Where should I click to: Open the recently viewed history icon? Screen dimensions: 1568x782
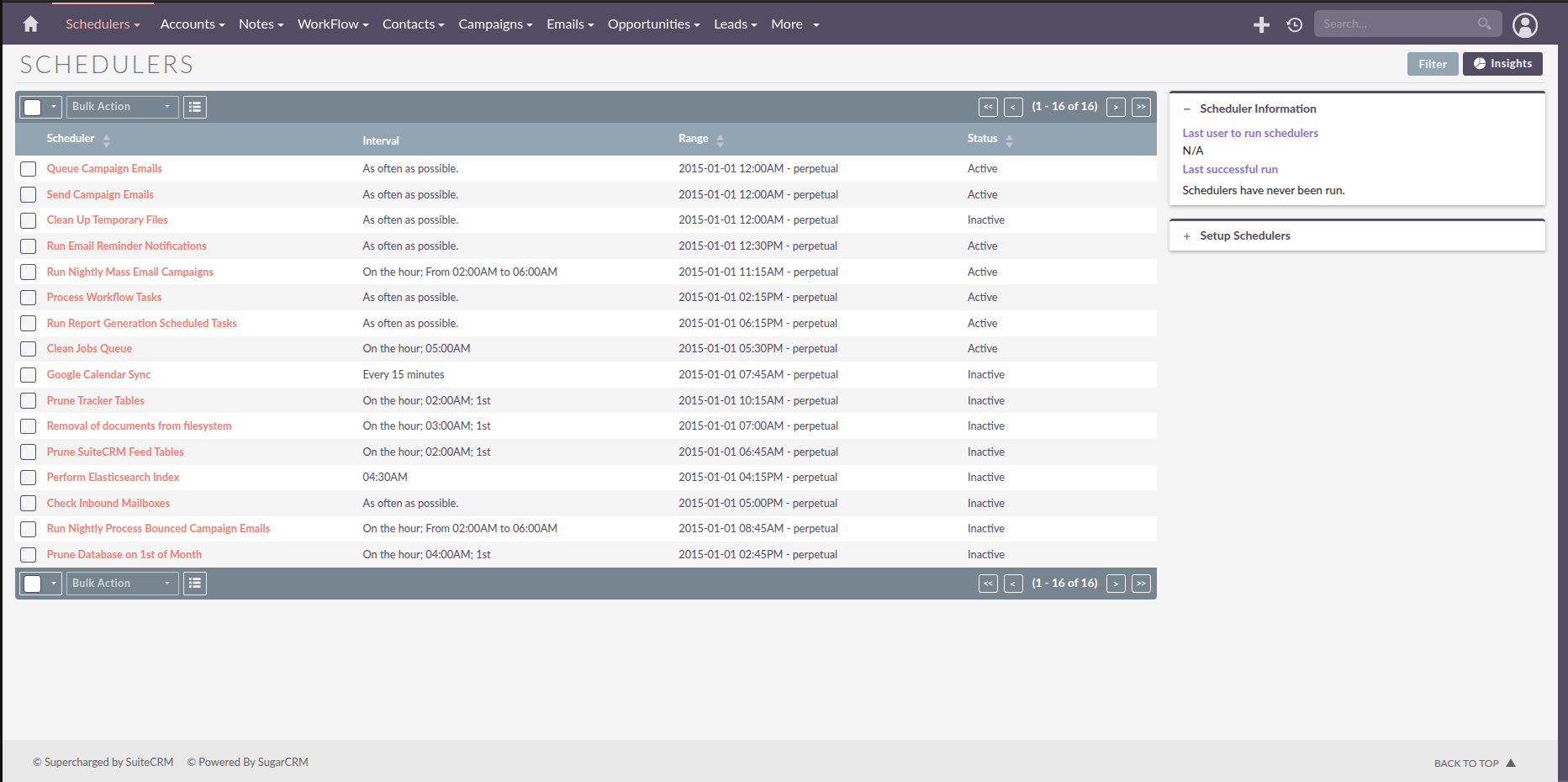[x=1294, y=24]
